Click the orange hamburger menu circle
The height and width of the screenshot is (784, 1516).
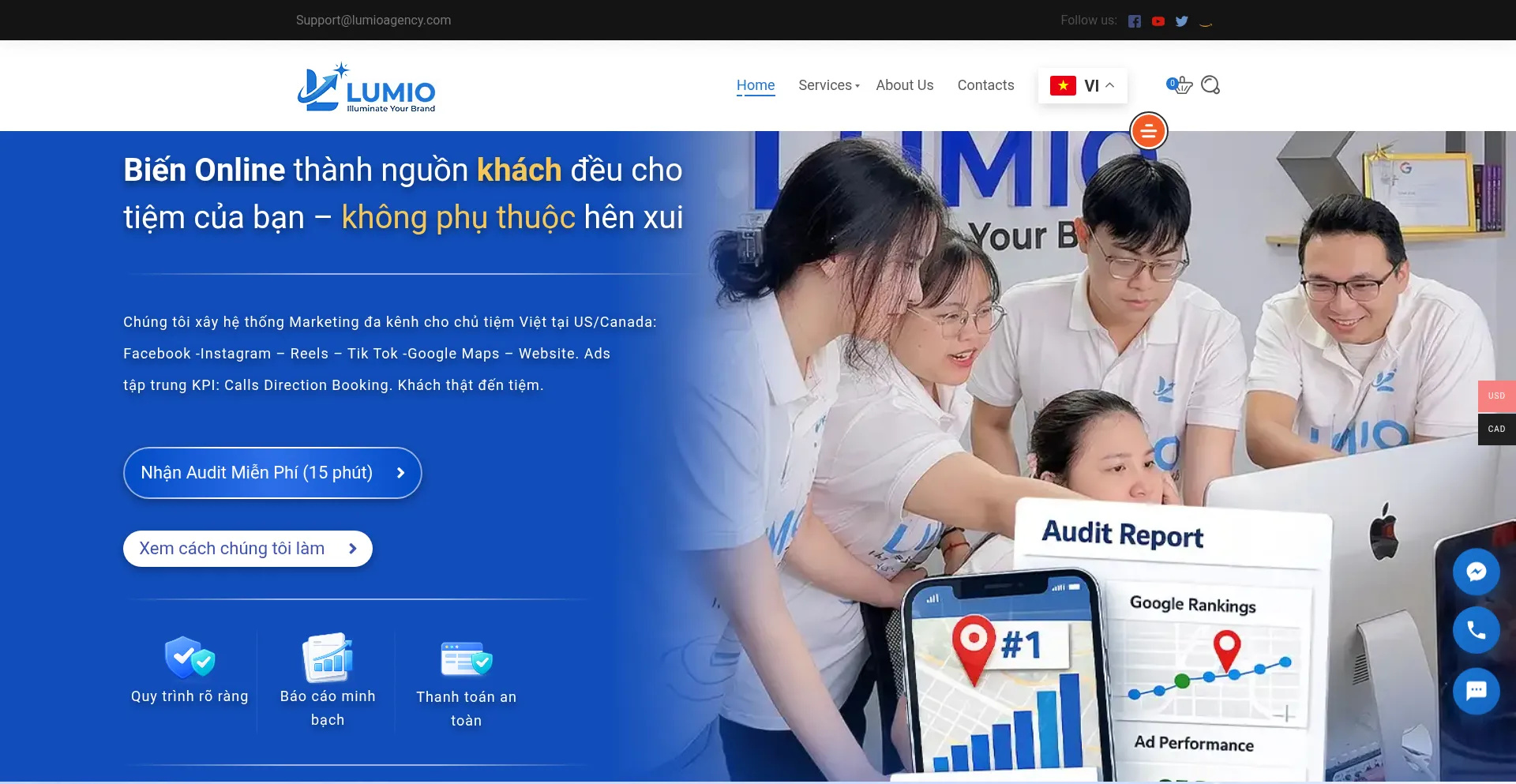pos(1149,131)
